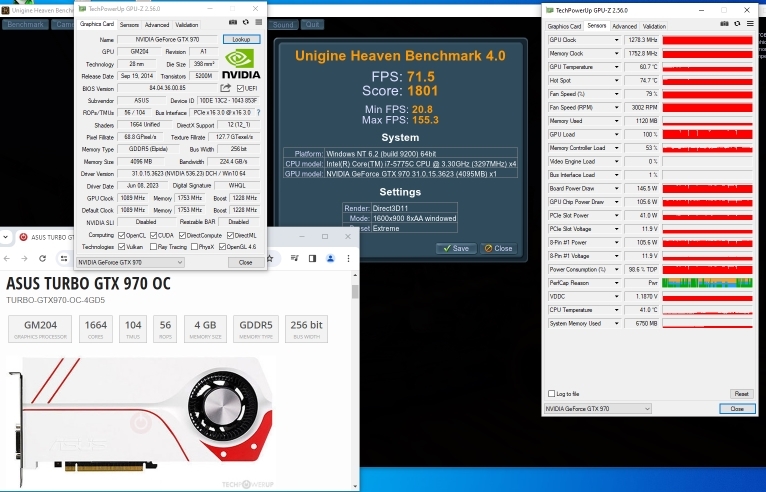Enable the Ray Tracing checkbox
The image size is (766, 492).
(153, 247)
